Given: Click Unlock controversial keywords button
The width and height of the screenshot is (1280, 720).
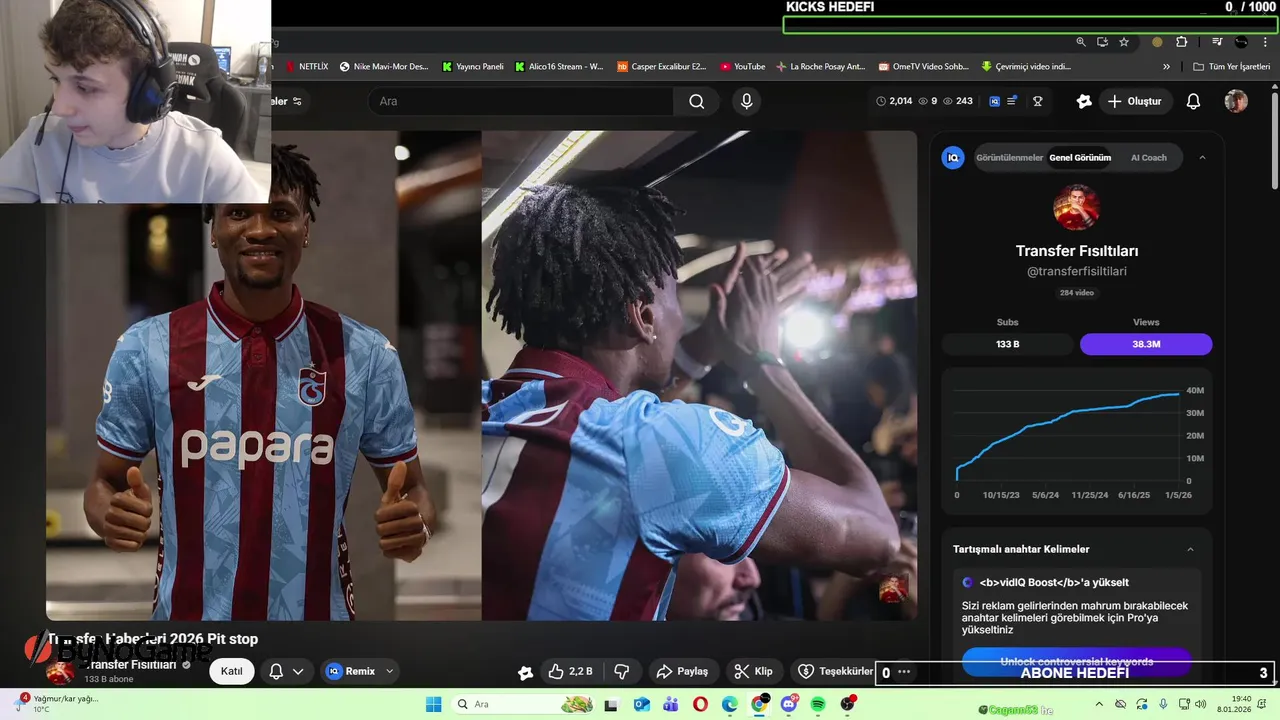Looking at the screenshot, I should tap(1076, 662).
